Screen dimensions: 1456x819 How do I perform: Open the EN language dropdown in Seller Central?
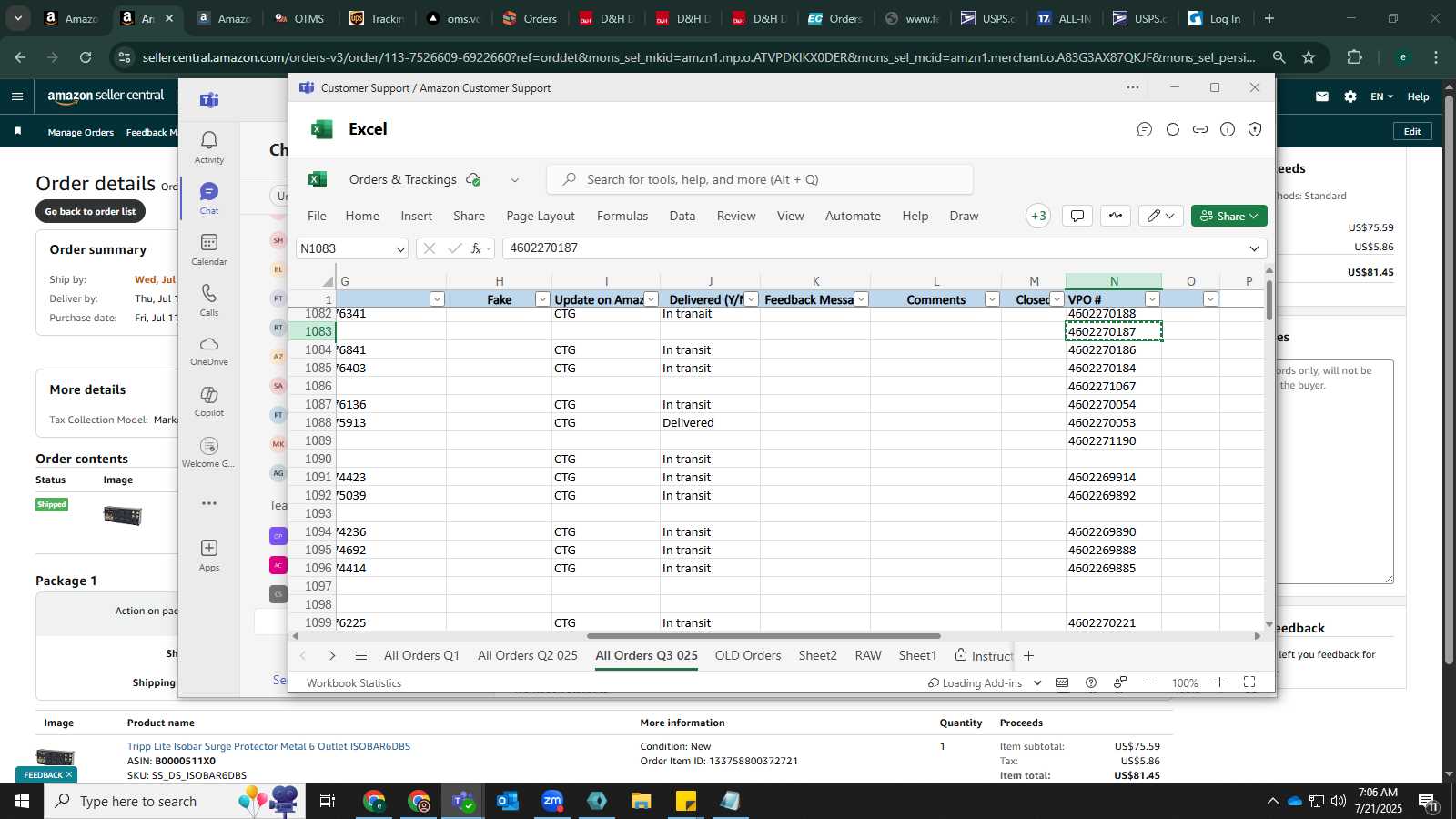(x=1381, y=96)
